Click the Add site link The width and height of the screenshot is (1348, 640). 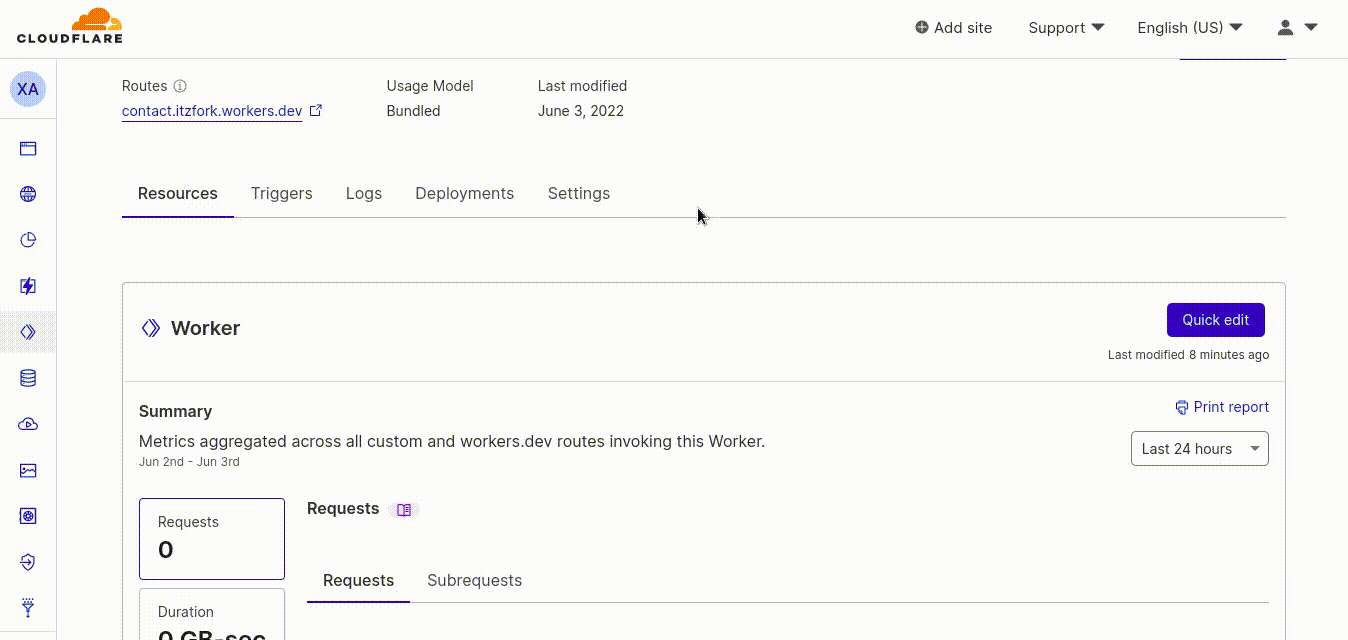(954, 28)
